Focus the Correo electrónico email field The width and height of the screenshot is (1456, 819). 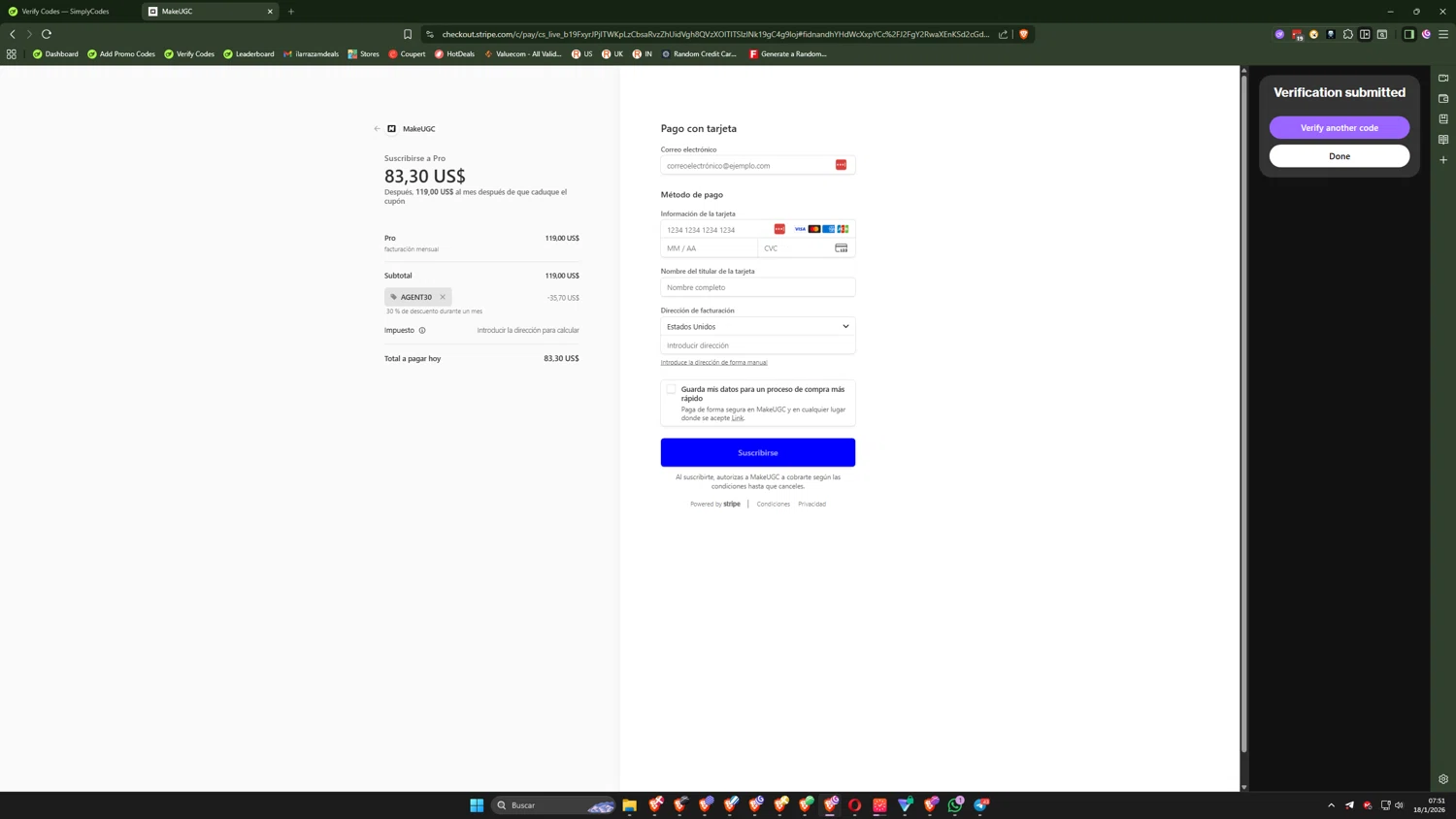758,165
